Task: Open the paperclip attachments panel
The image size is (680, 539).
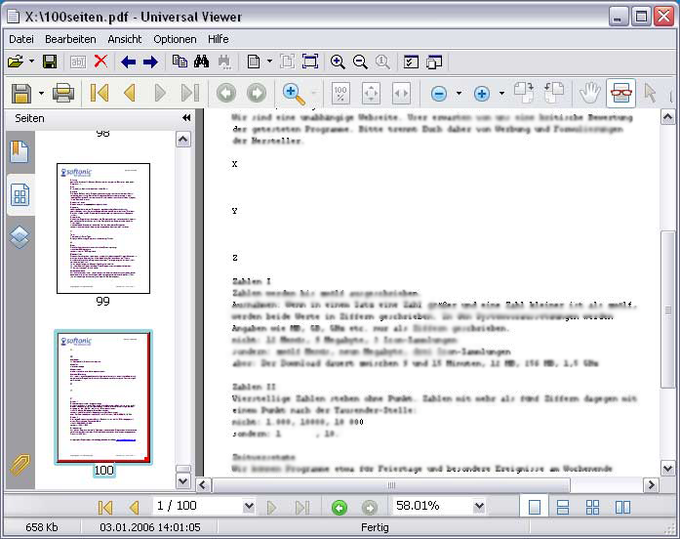Action: pyautogui.click(x=20, y=465)
